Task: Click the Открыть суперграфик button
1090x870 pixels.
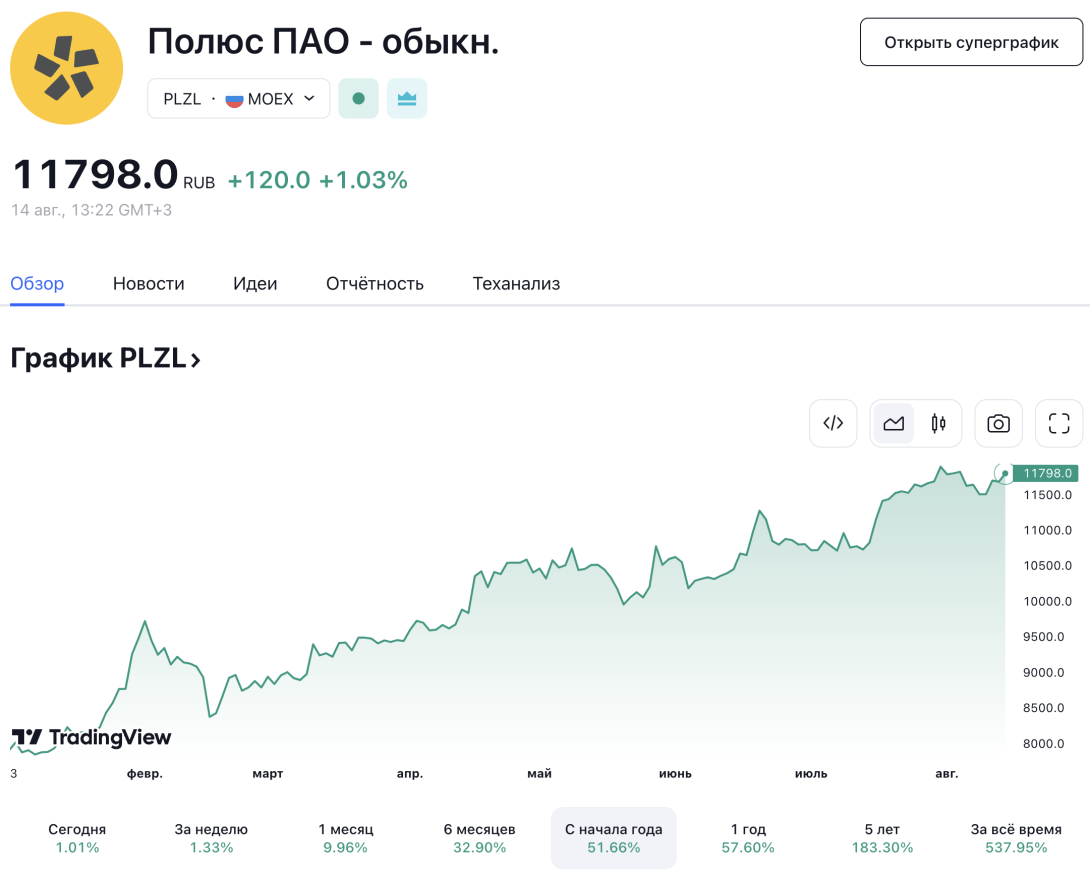Action: (x=971, y=42)
